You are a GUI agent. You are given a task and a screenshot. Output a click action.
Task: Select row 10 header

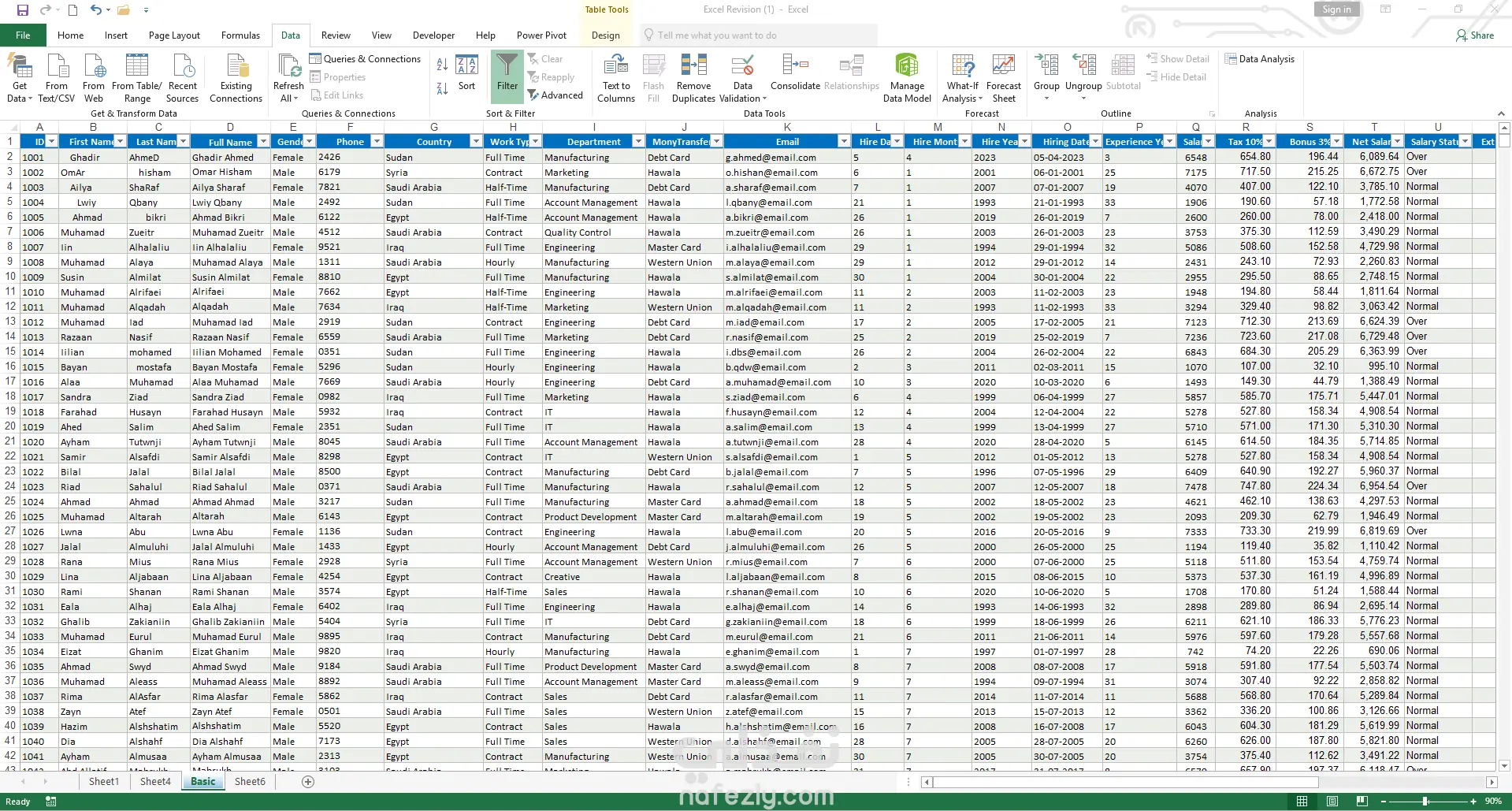[x=9, y=277]
